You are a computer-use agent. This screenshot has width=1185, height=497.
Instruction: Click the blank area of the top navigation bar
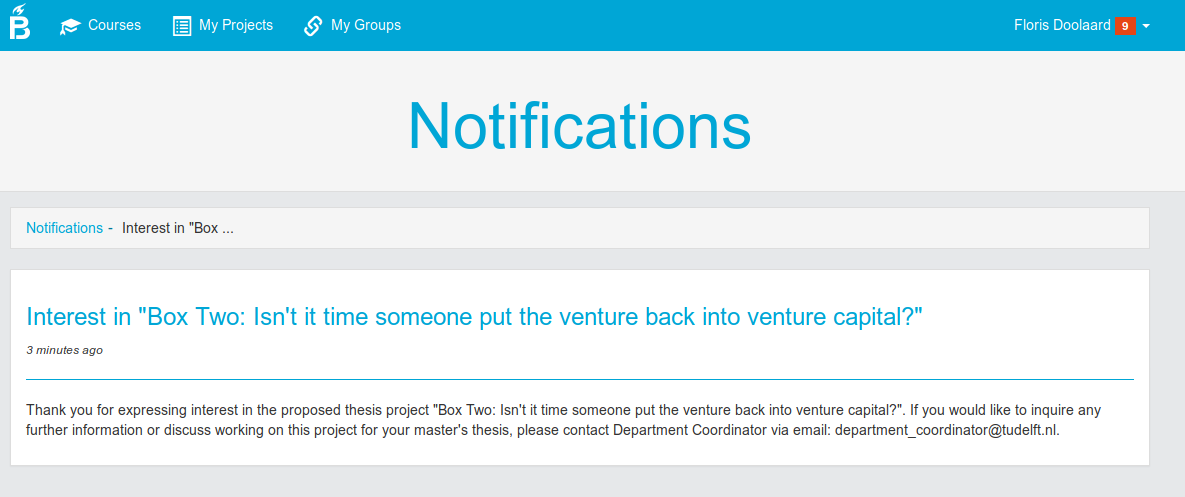point(703,25)
